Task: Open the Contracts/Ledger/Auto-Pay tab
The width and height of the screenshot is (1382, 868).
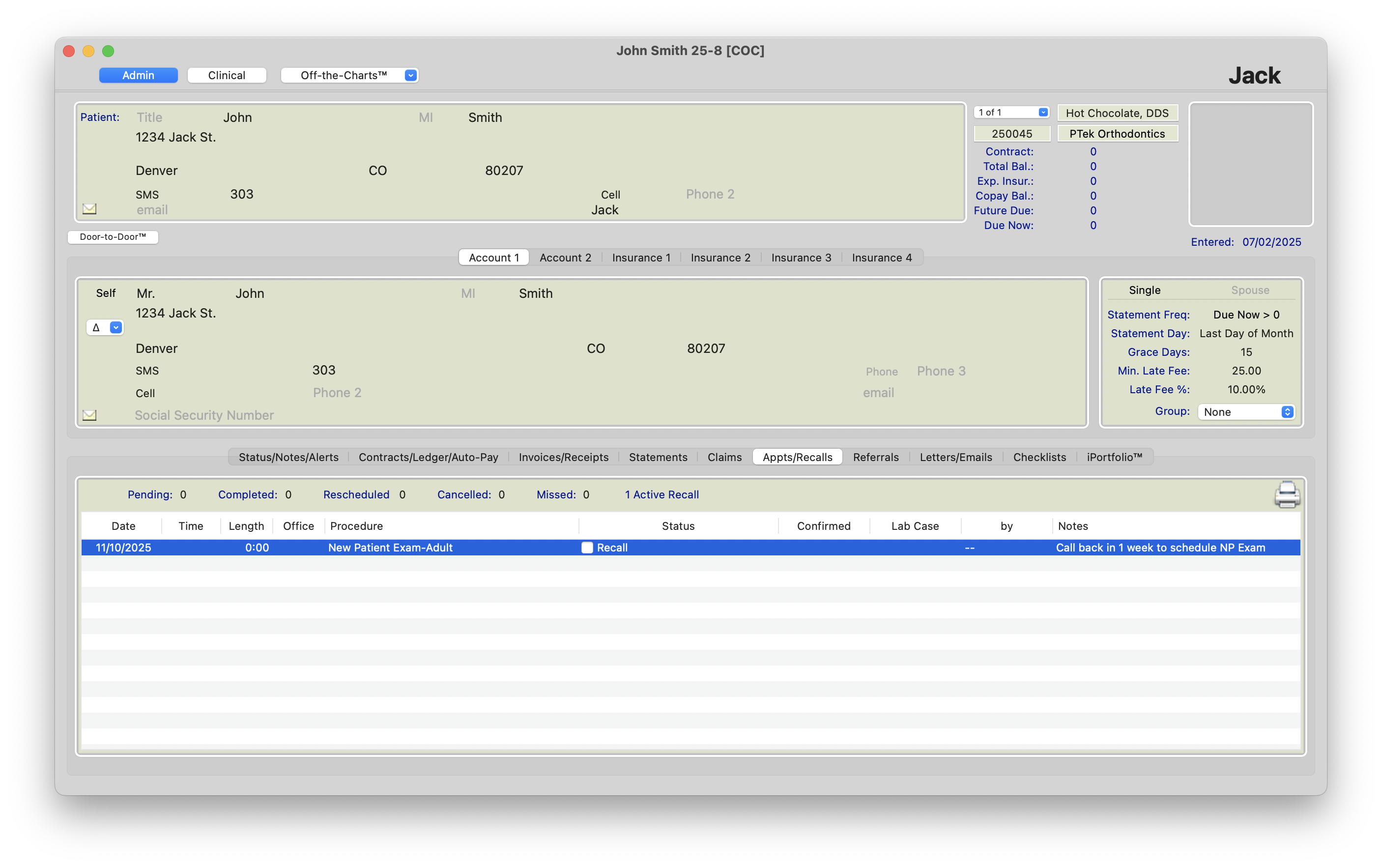Action: click(428, 457)
